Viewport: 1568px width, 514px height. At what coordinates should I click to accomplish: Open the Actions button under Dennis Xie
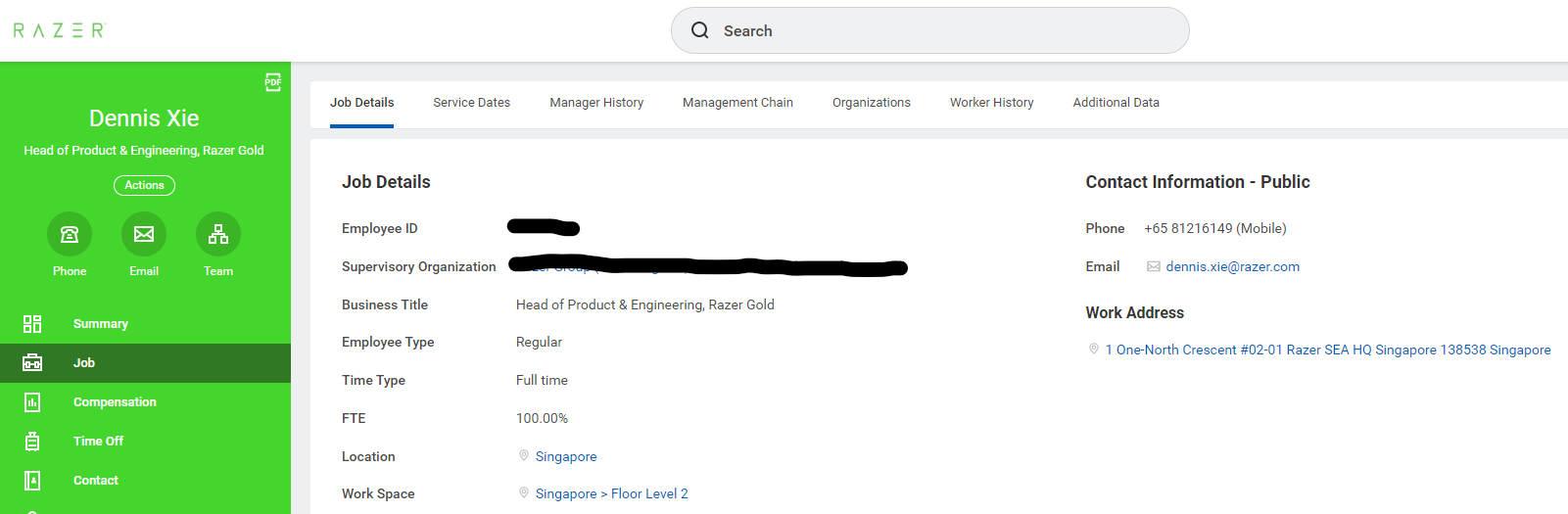pyautogui.click(x=144, y=185)
